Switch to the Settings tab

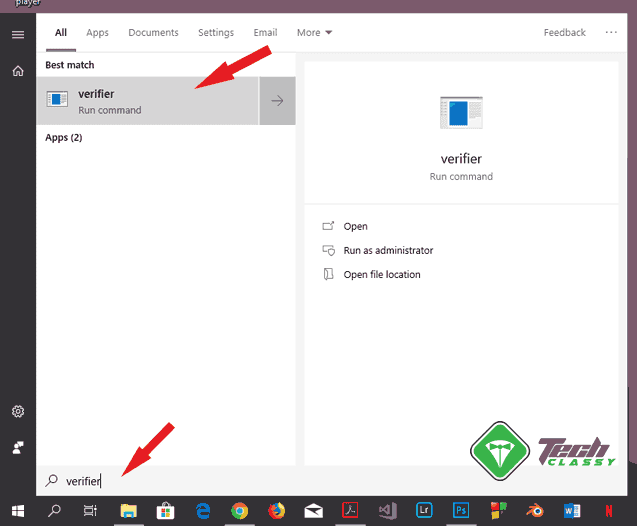[216, 32]
